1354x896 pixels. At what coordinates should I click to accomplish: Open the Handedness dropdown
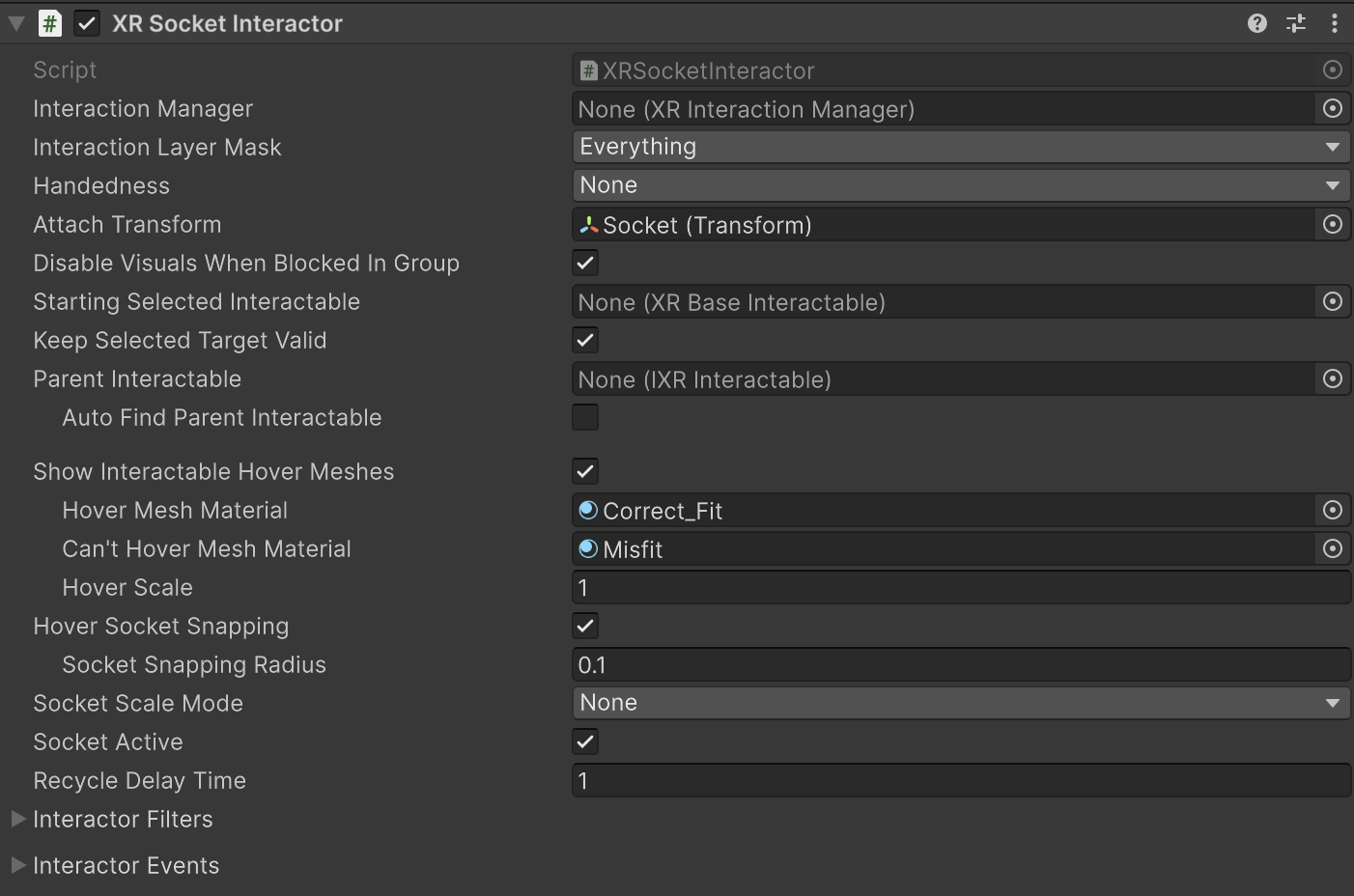coord(961,185)
